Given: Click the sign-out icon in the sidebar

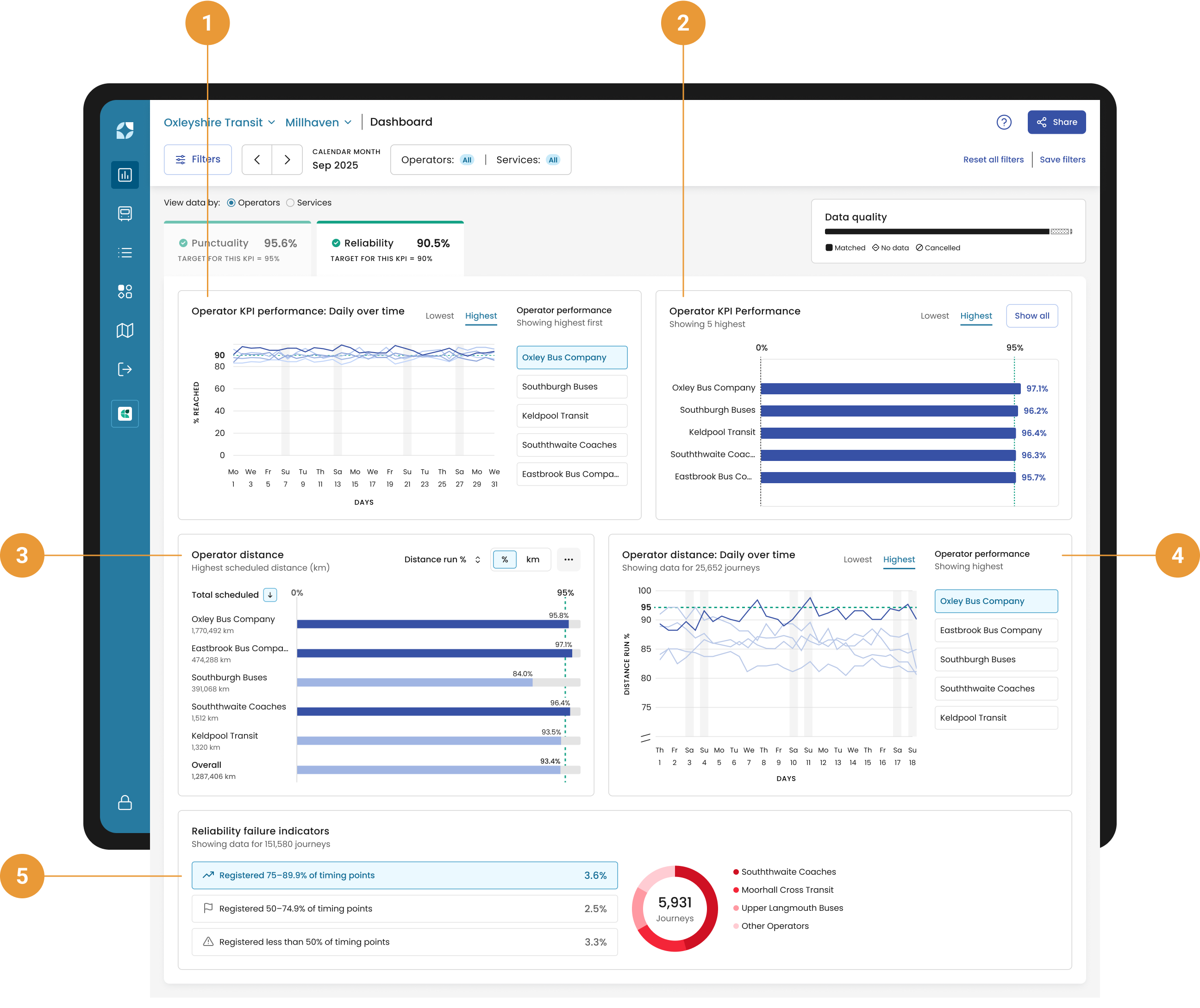Looking at the screenshot, I should [x=125, y=369].
